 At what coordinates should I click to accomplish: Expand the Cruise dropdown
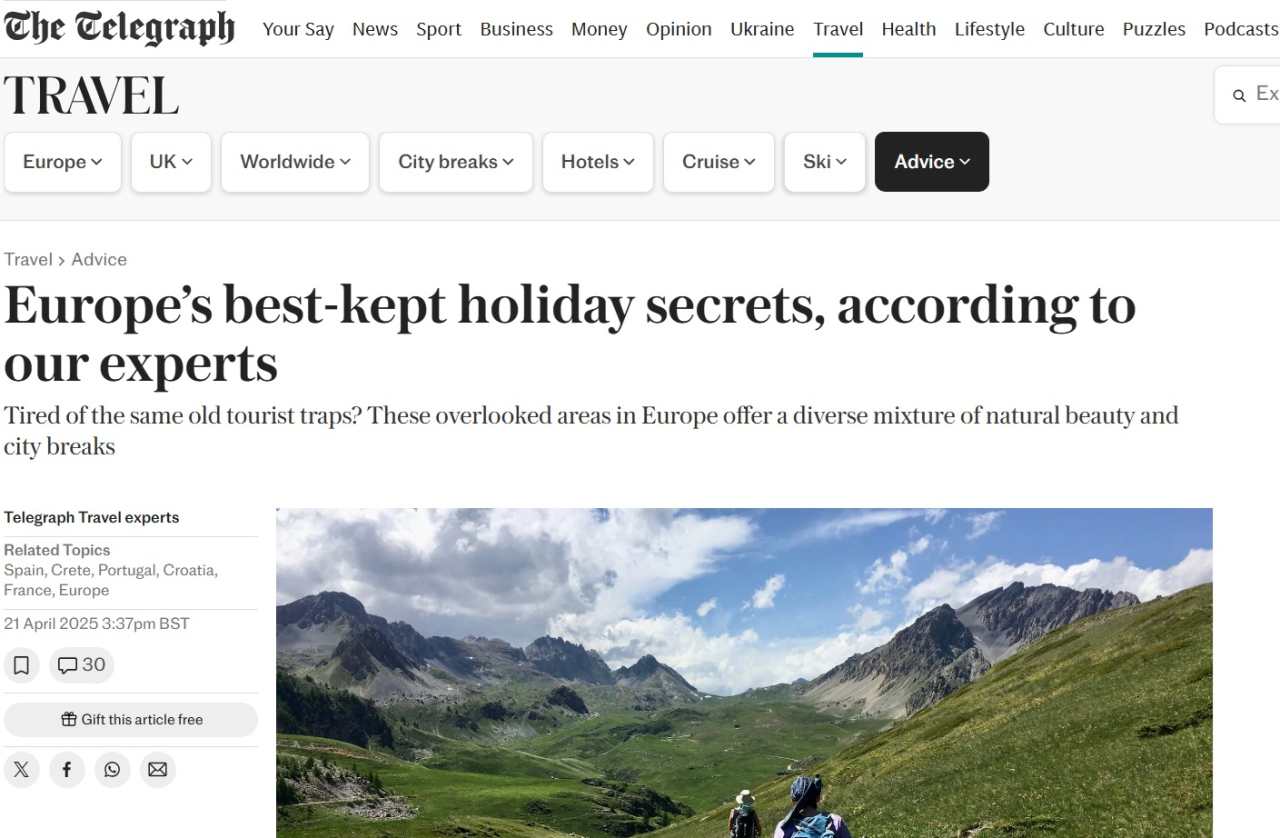[719, 162]
